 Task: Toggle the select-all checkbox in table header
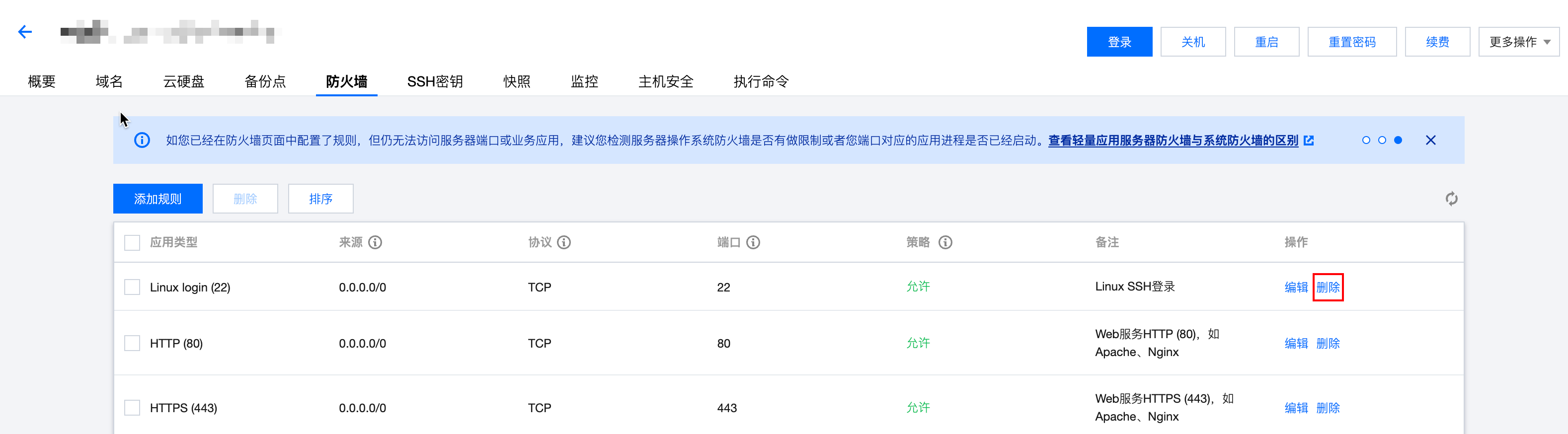132,243
